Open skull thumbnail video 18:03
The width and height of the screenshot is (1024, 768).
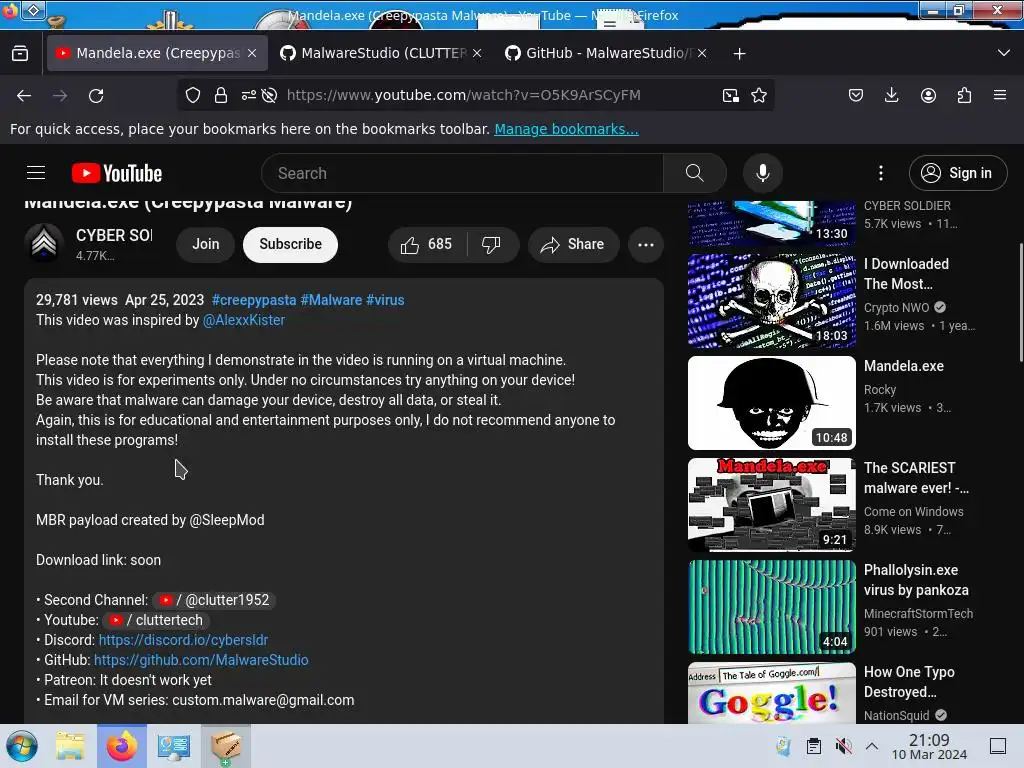tap(772, 300)
